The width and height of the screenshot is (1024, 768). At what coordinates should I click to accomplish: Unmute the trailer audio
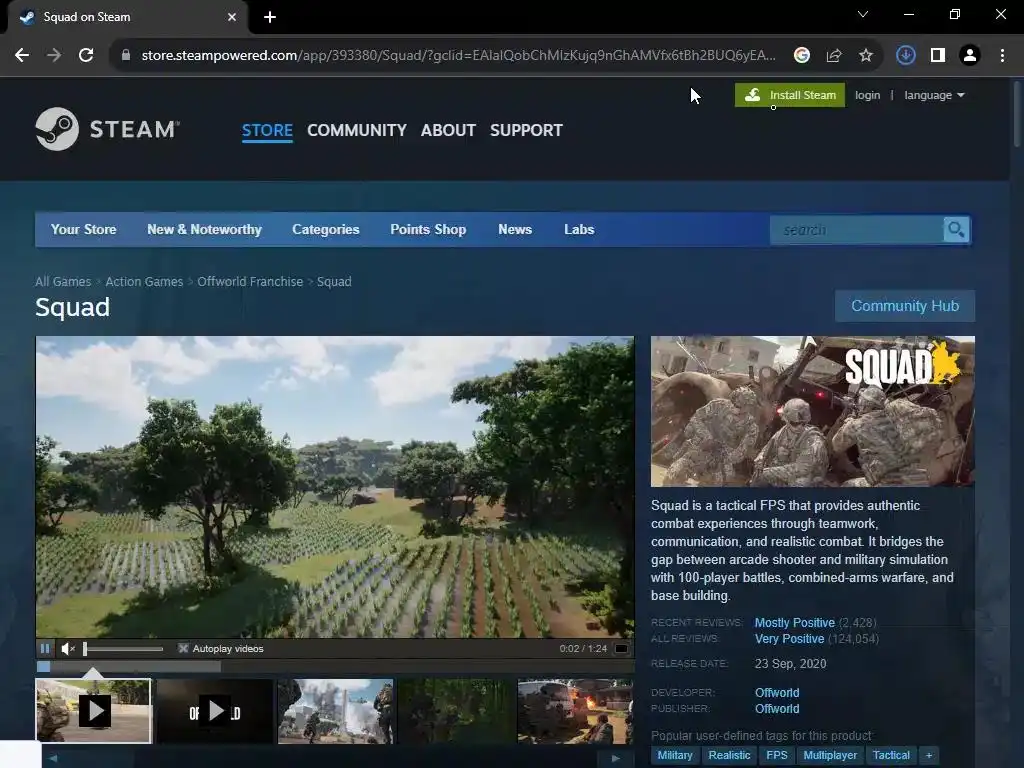(68, 648)
